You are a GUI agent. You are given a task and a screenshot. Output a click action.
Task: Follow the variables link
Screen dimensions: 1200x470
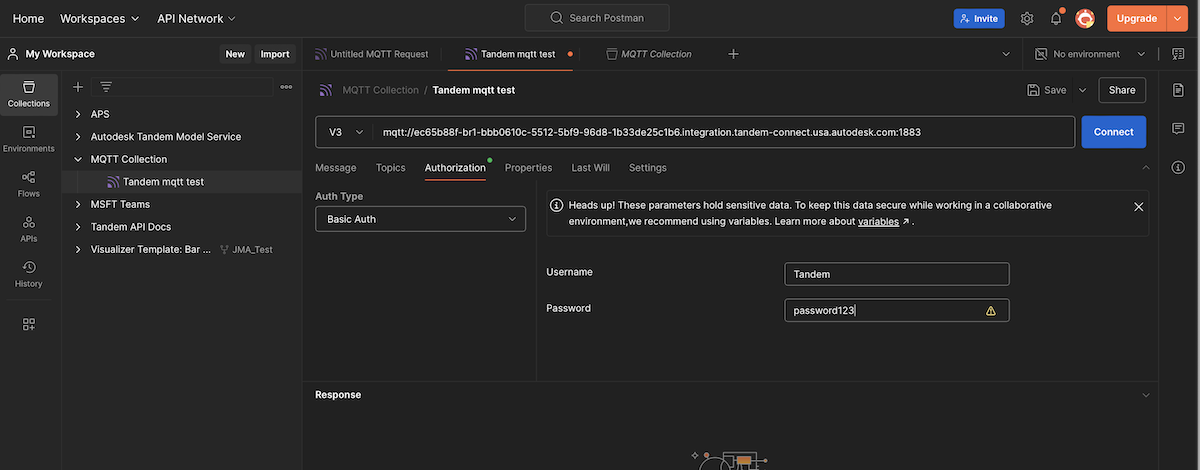[x=878, y=221]
